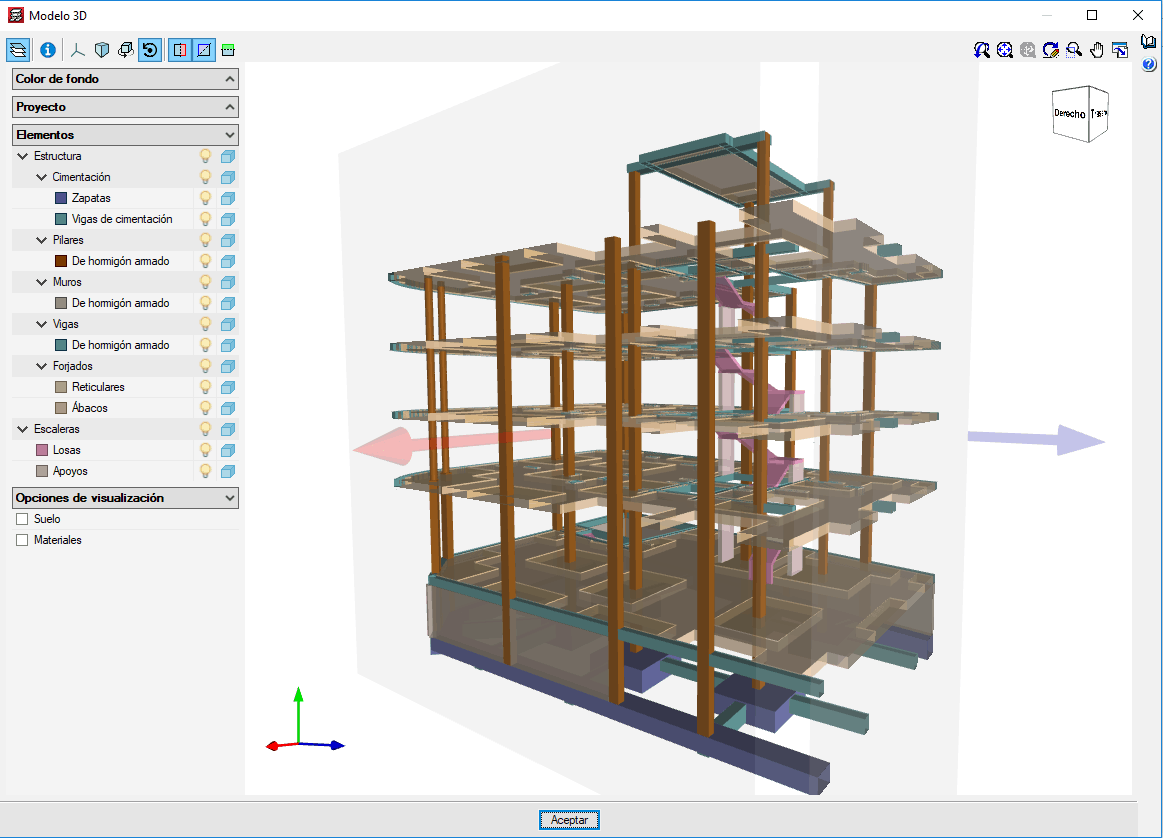Image resolution: width=1163 pixels, height=838 pixels.
Task: Toggle the lightbulb visibility for Cimentación
Action: click(205, 177)
